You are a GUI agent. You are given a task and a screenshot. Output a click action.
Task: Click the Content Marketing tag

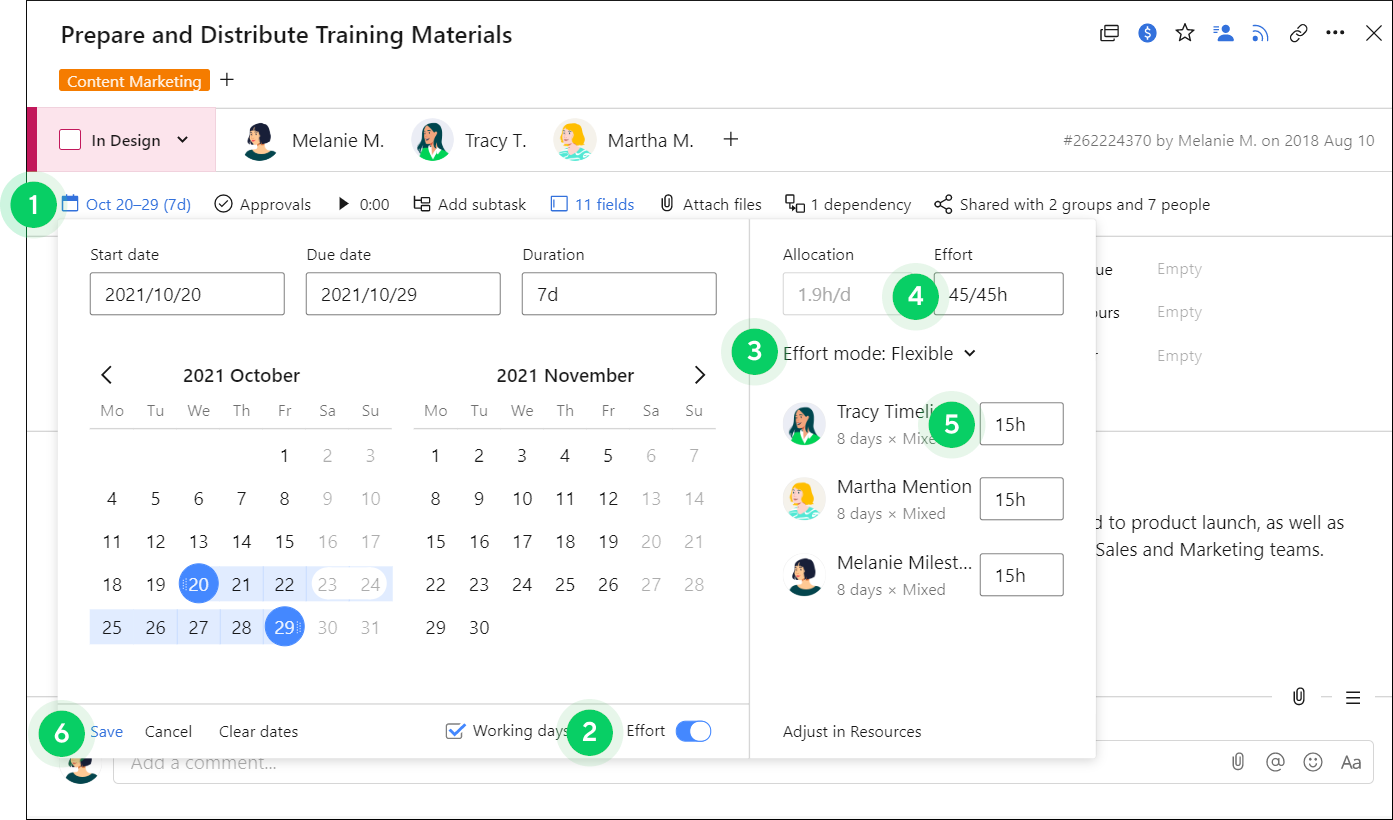pyautogui.click(x=135, y=81)
